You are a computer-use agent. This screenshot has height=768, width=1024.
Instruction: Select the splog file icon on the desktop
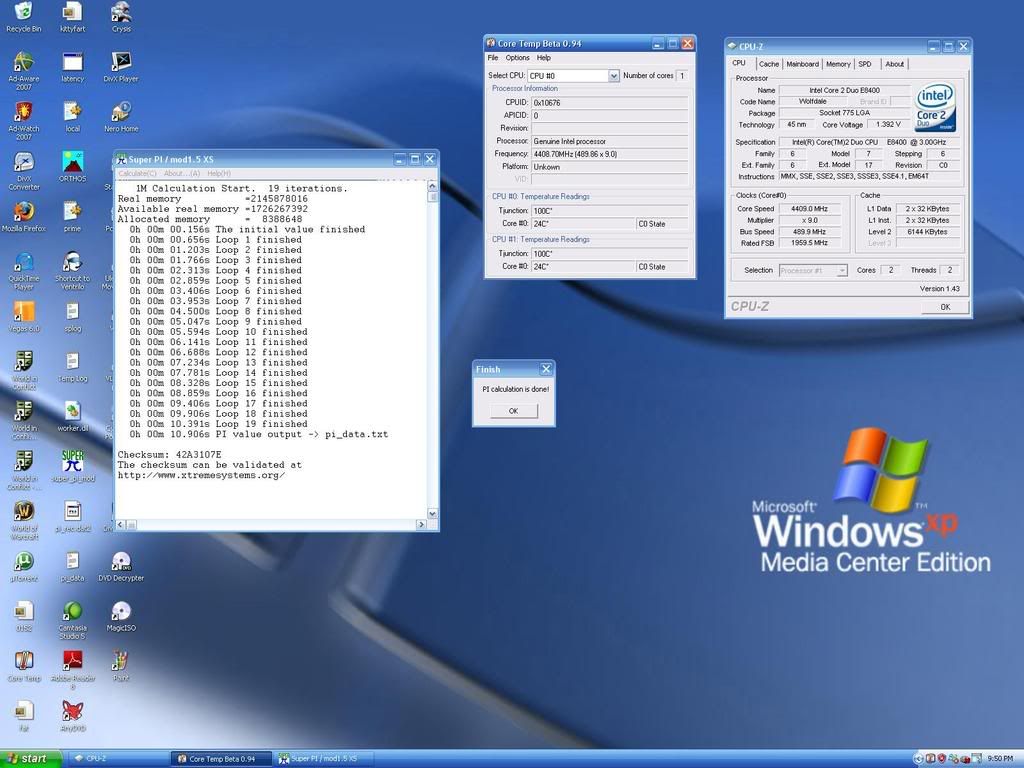(x=72, y=317)
